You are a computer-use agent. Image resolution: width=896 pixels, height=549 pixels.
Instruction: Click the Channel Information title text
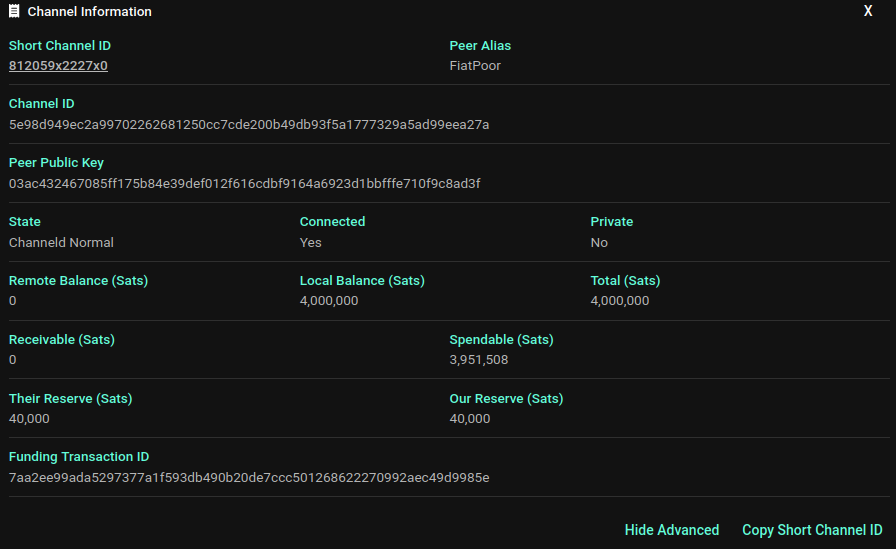click(x=90, y=12)
